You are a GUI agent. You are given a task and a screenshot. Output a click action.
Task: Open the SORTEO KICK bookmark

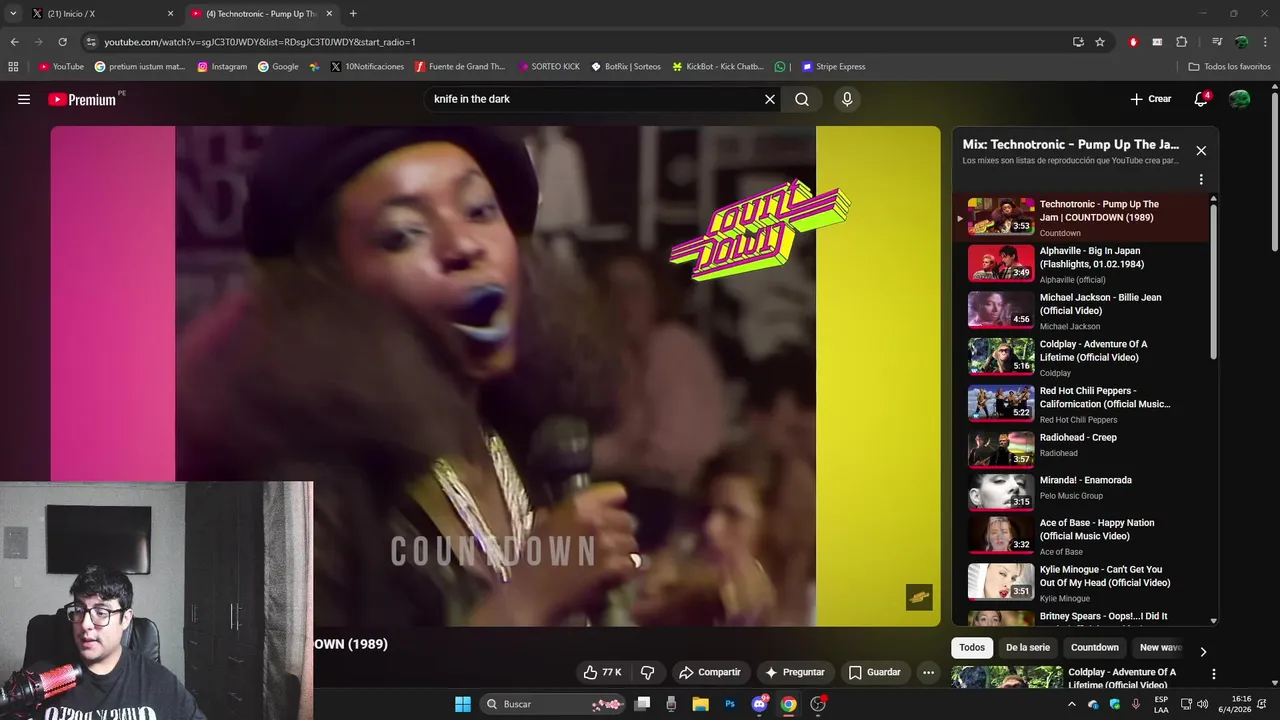(x=549, y=67)
